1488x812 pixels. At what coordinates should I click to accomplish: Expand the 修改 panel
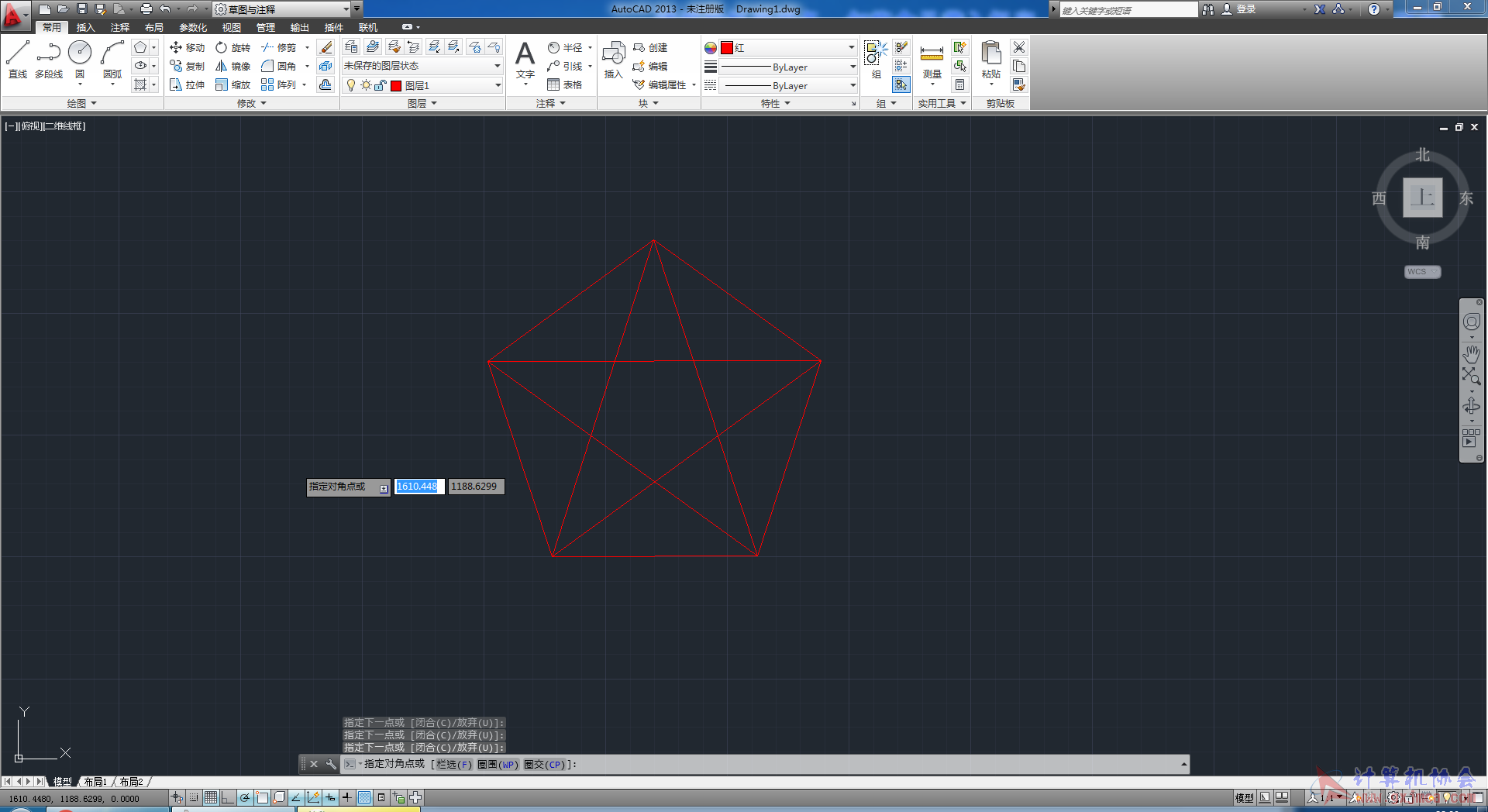coord(251,103)
